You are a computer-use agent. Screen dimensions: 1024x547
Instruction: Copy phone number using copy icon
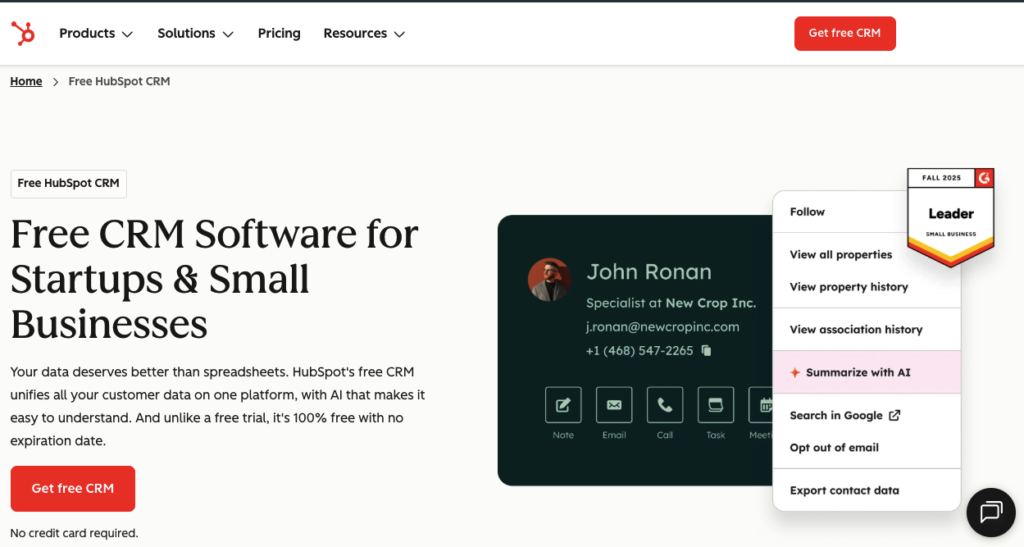[706, 351]
